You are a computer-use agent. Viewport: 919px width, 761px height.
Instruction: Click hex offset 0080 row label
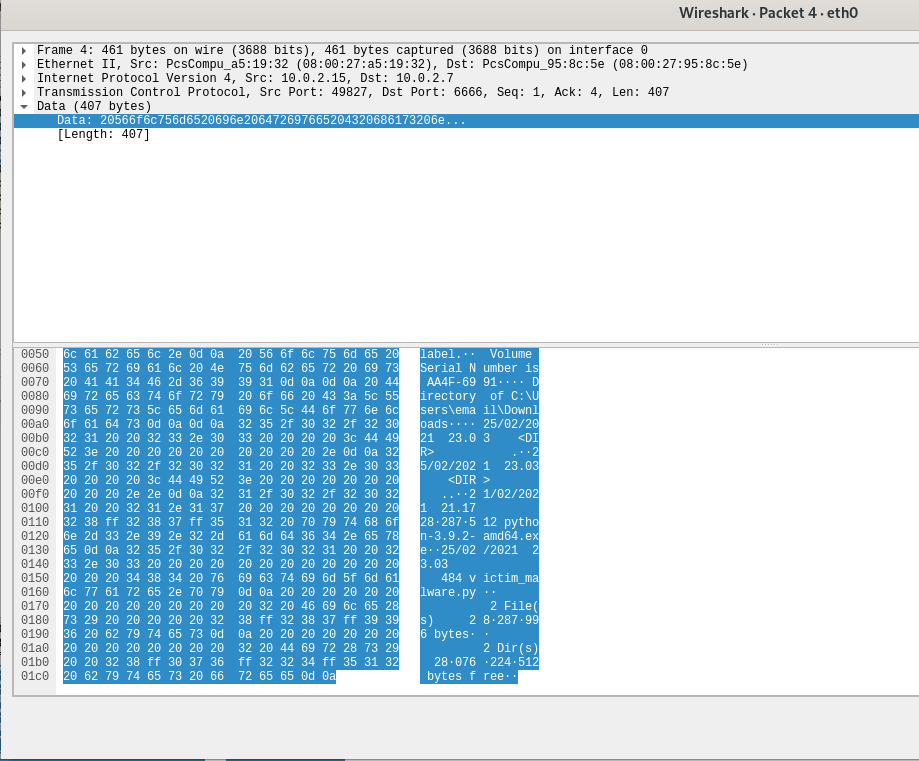[35, 397]
